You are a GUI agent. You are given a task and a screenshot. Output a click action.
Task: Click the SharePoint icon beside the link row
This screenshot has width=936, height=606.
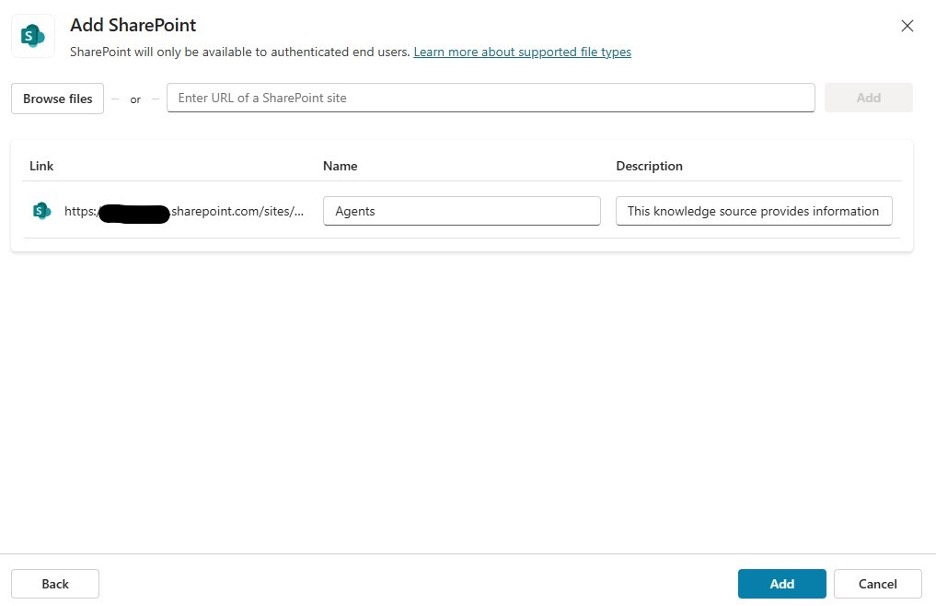[41, 211]
